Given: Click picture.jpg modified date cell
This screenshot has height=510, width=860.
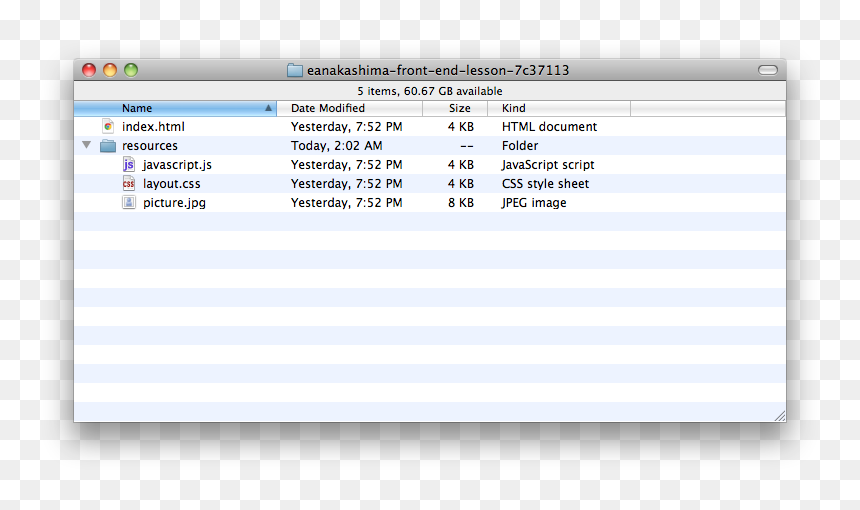Looking at the screenshot, I should [347, 203].
